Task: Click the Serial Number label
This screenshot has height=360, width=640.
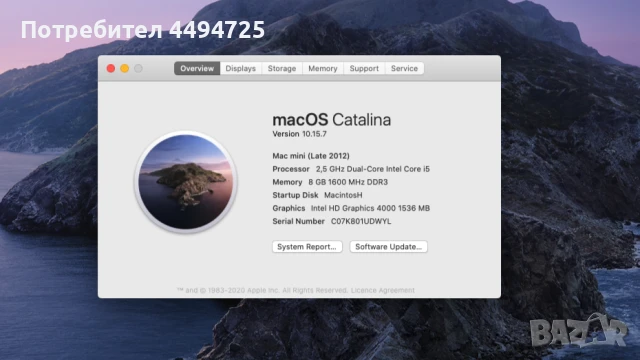Action: pos(298,221)
